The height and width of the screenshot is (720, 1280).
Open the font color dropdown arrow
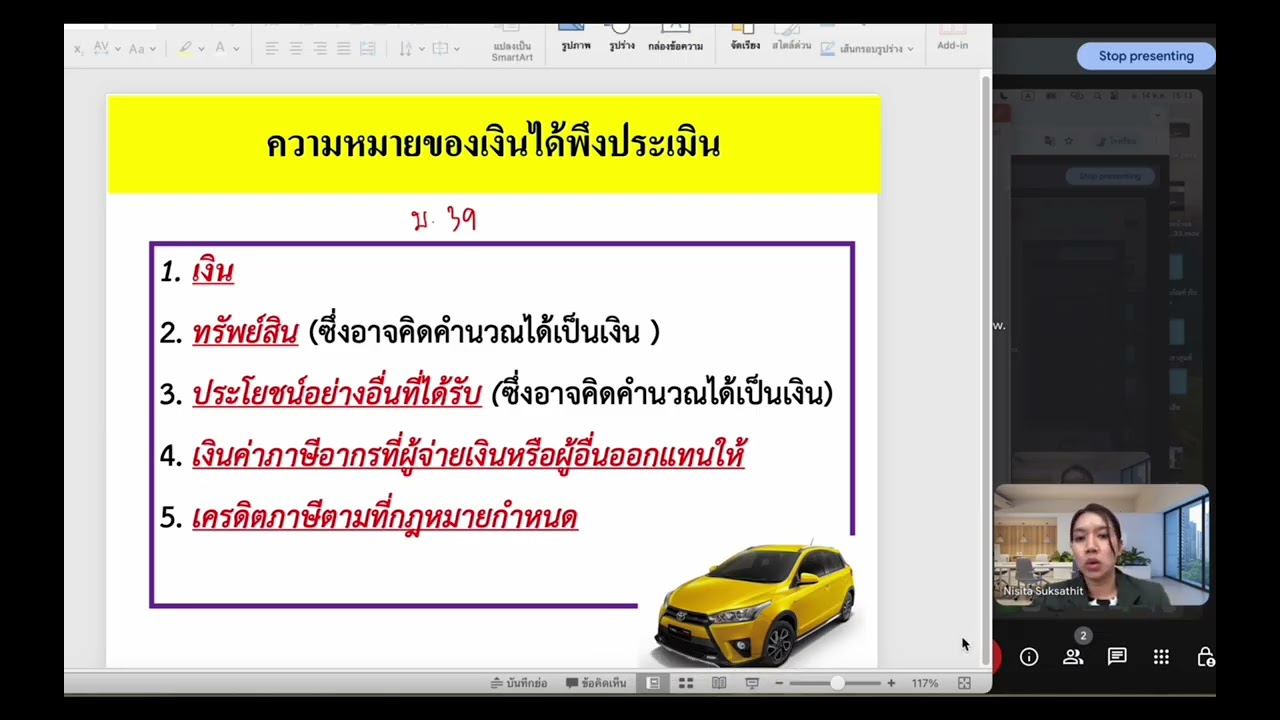pos(237,48)
